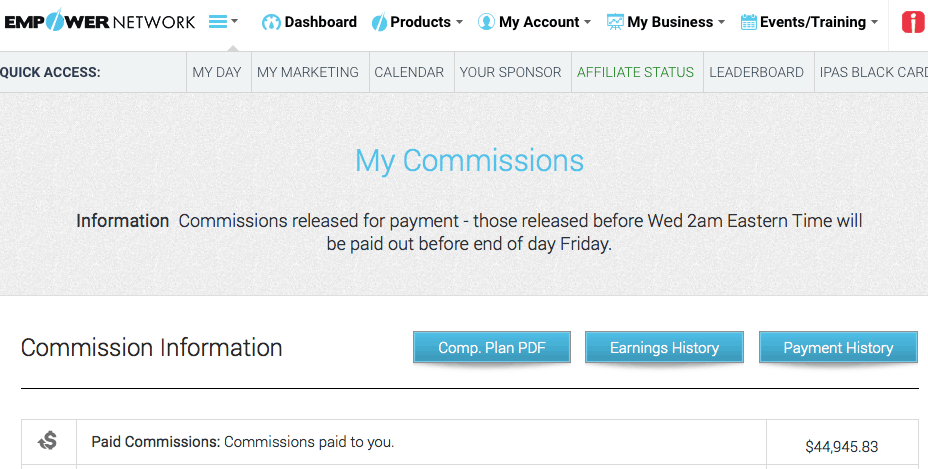The height and width of the screenshot is (469, 928).
Task: Click the Paid Commissions dollar icon
Action: click(x=47, y=441)
